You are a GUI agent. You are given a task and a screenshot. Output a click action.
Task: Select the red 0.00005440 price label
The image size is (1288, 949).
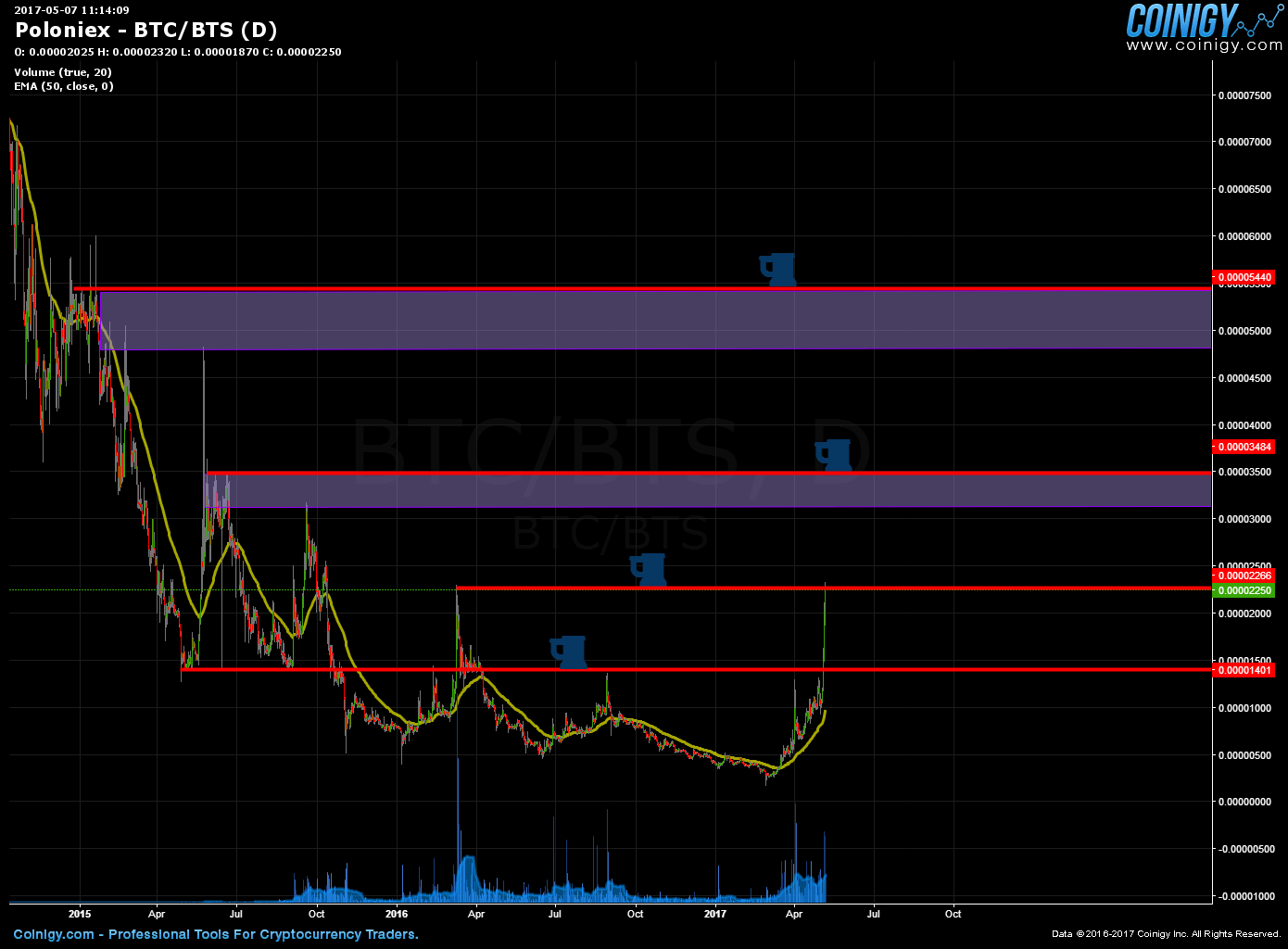(x=1244, y=277)
